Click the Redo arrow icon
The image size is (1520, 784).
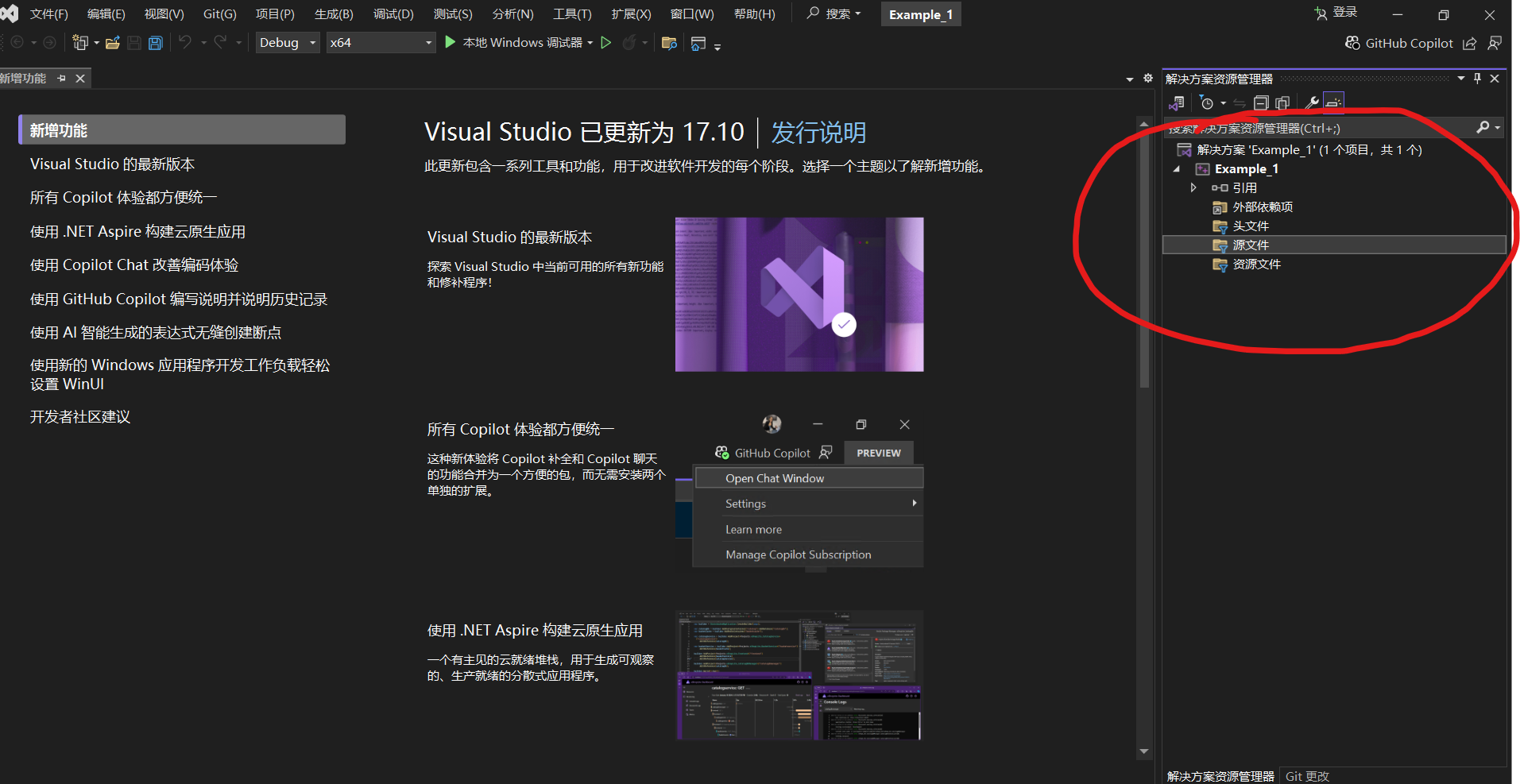coord(221,42)
